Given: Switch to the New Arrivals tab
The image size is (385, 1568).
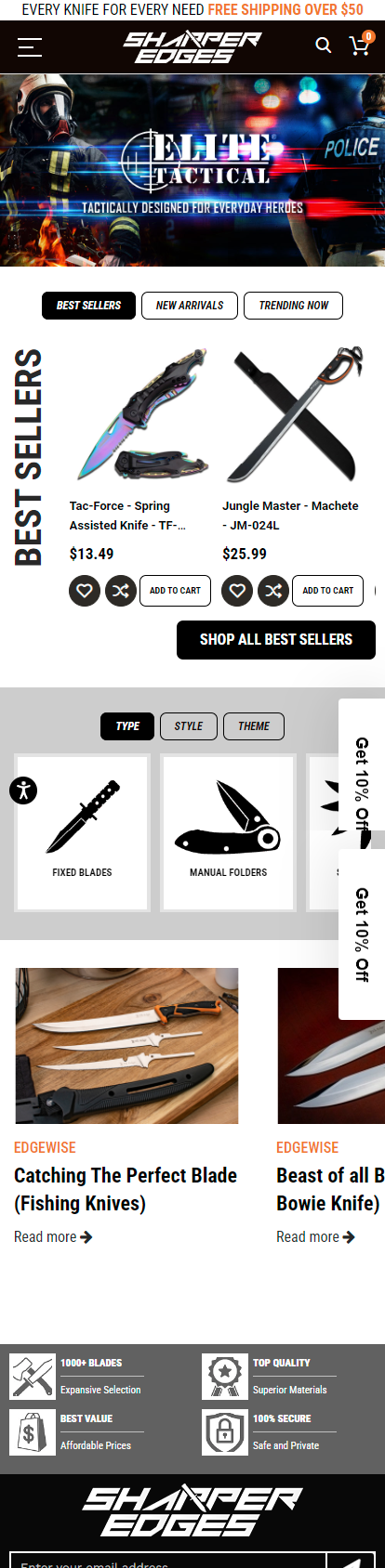Looking at the screenshot, I should pyautogui.click(x=190, y=306).
